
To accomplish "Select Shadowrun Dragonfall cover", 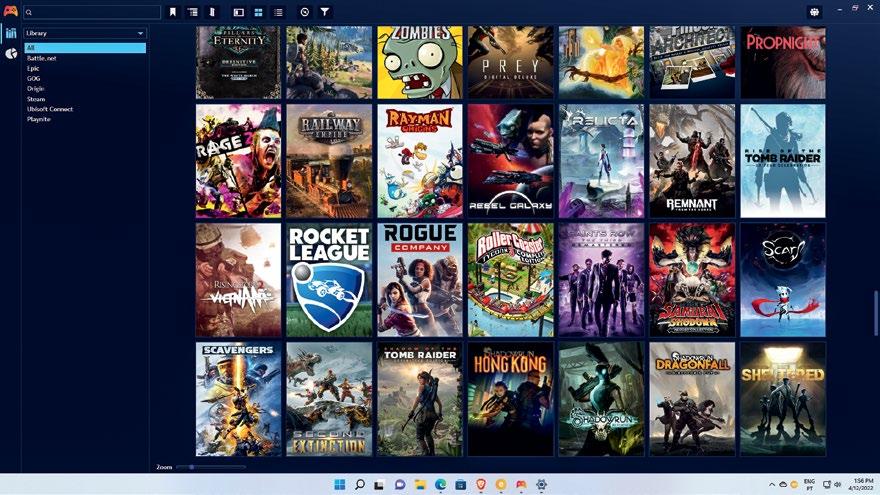I will (x=692, y=399).
